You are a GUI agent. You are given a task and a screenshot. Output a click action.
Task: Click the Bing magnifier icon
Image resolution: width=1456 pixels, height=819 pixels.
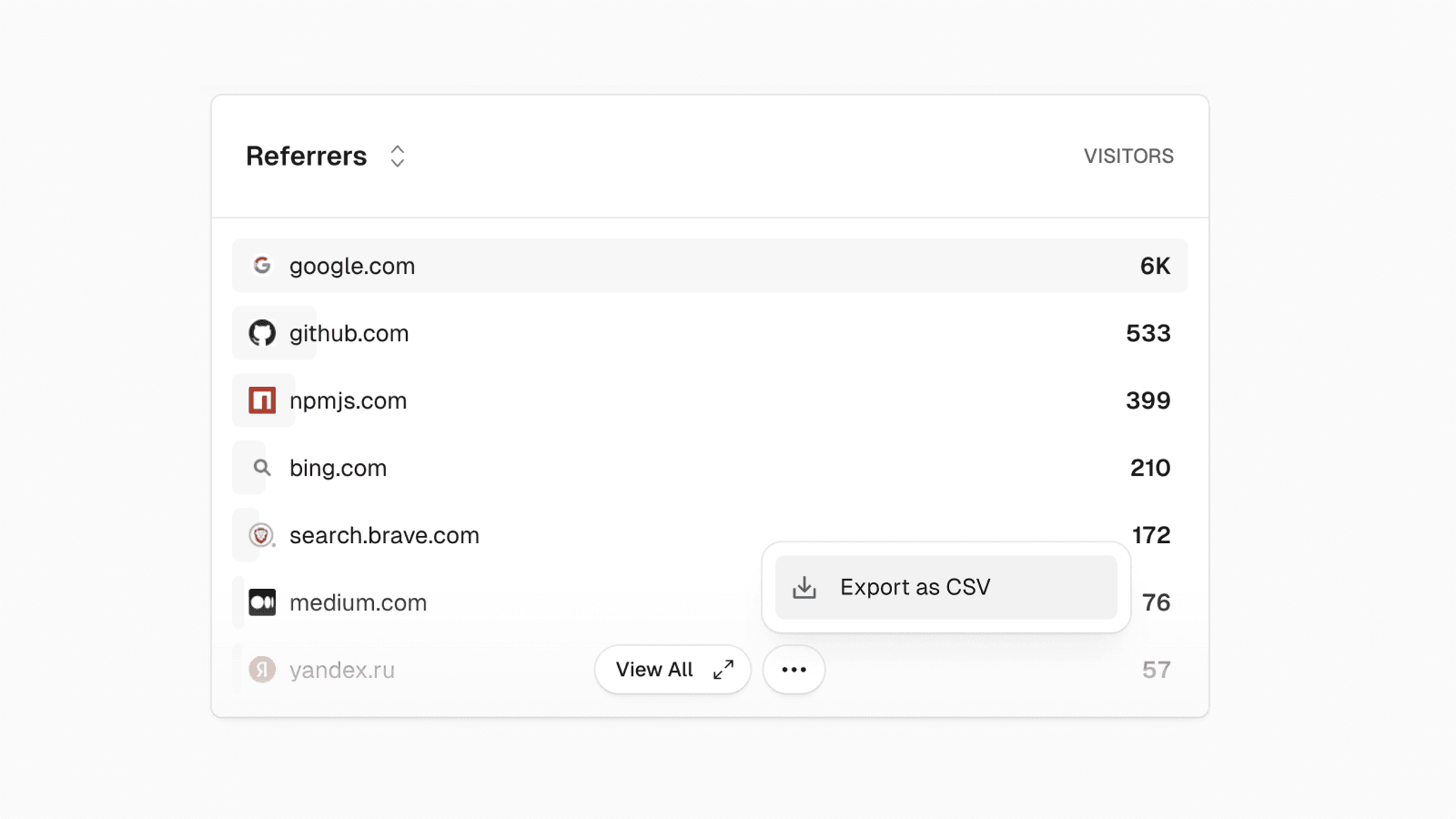coord(262,468)
